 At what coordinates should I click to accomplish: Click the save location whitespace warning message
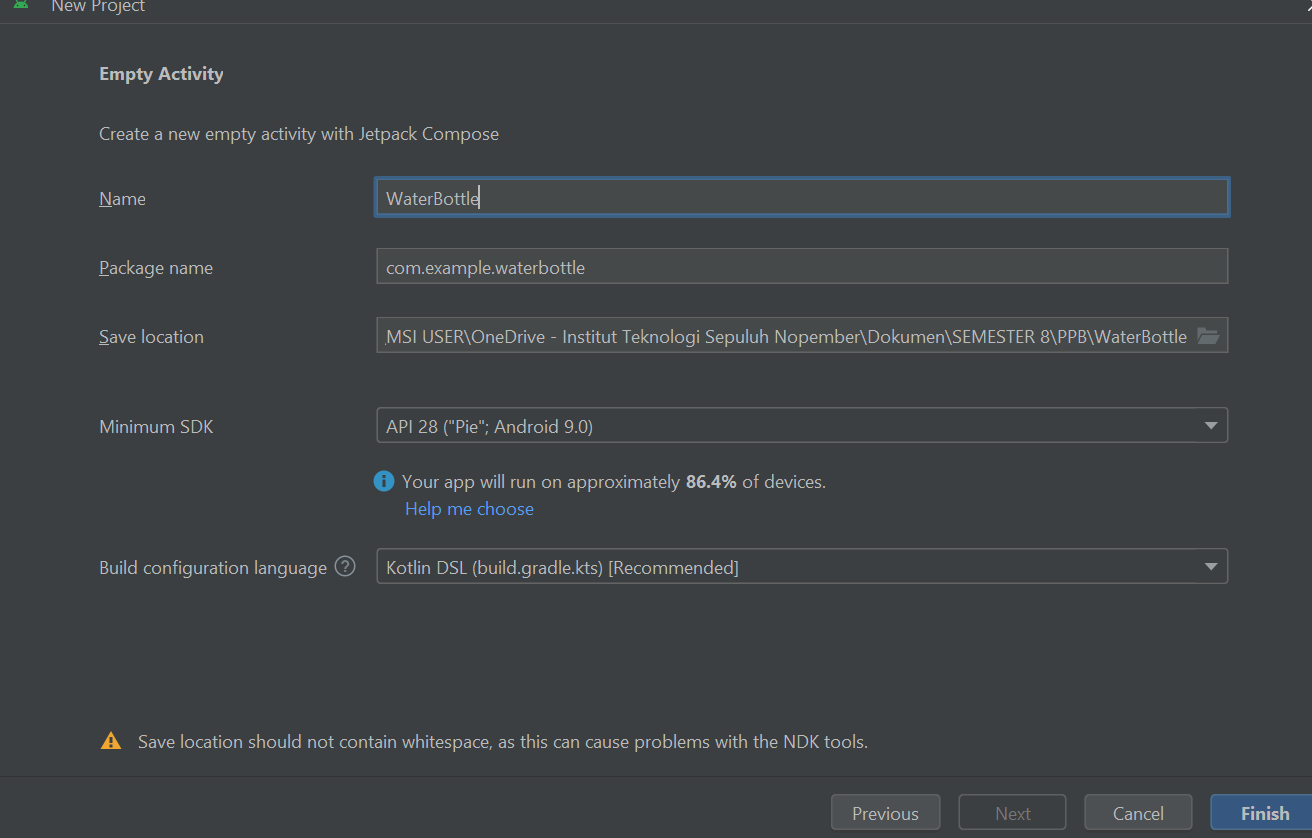[x=503, y=742]
